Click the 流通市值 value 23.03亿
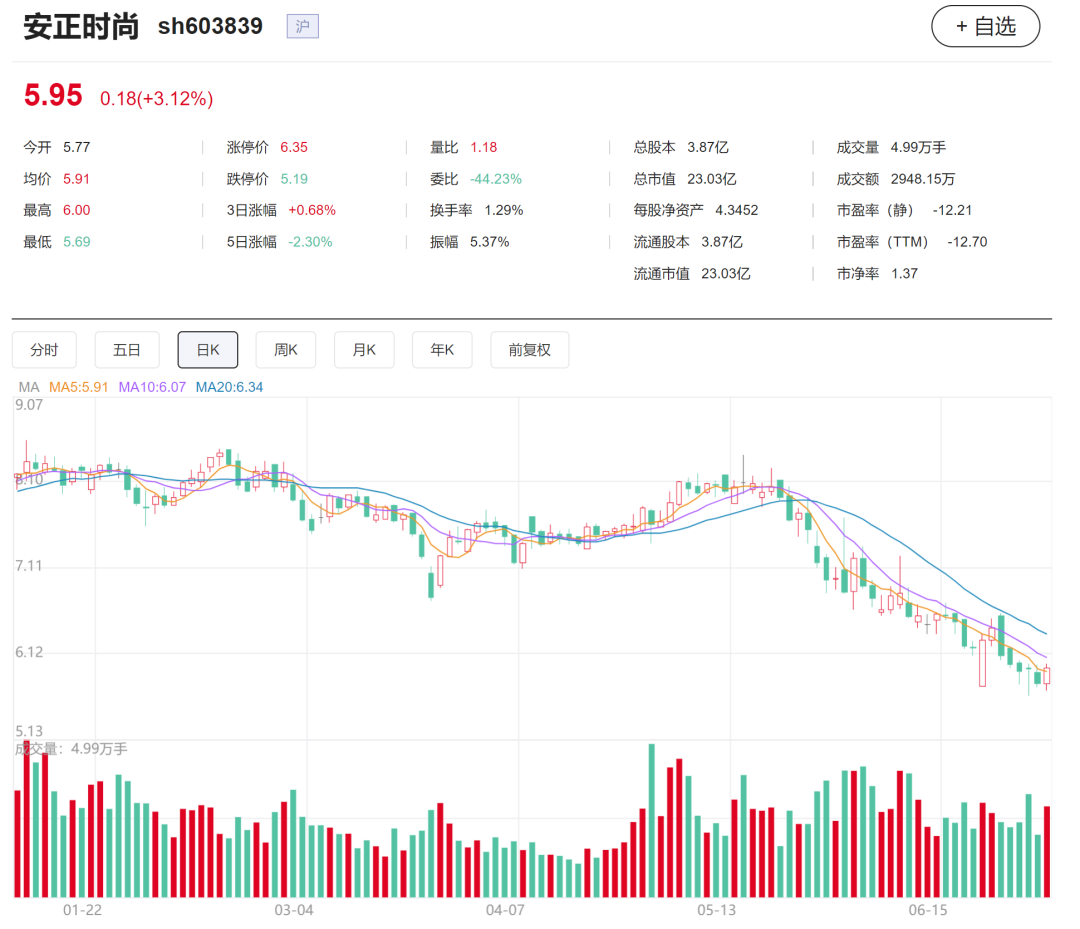 [x=726, y=273]
